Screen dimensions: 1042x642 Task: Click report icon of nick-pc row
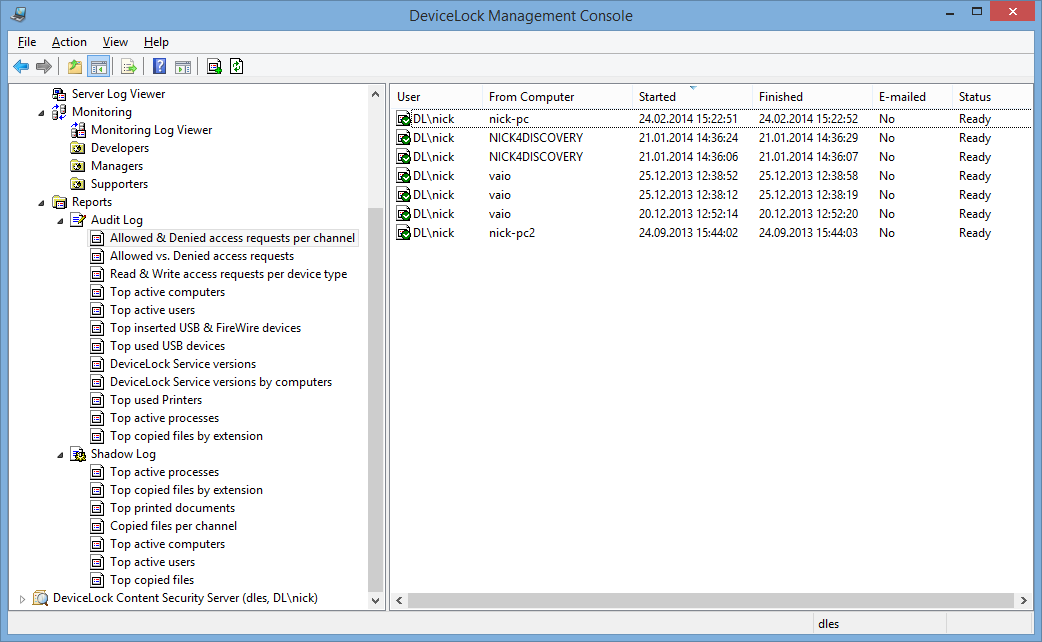[x=403, y=119]
